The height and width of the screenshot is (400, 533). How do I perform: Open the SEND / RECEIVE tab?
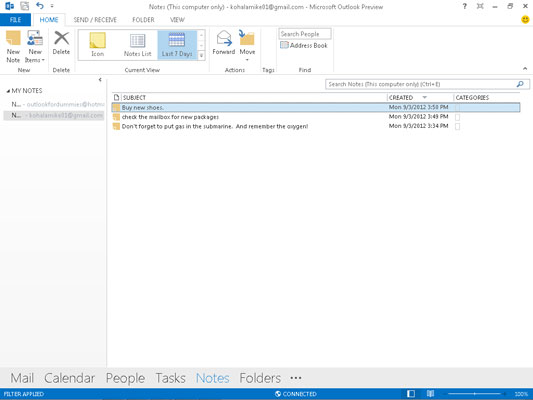pos(95,20)
